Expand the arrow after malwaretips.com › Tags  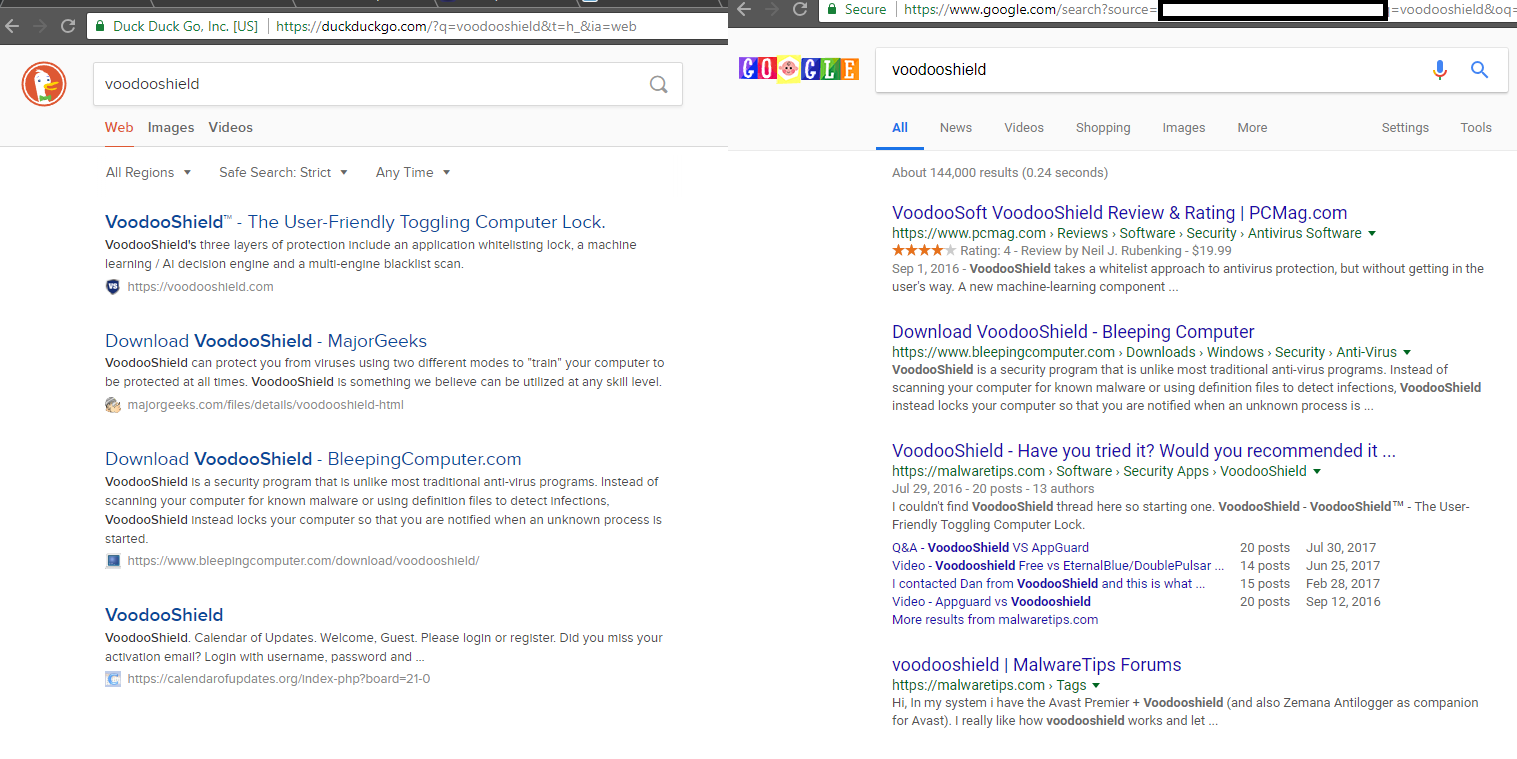(1097, 685)
